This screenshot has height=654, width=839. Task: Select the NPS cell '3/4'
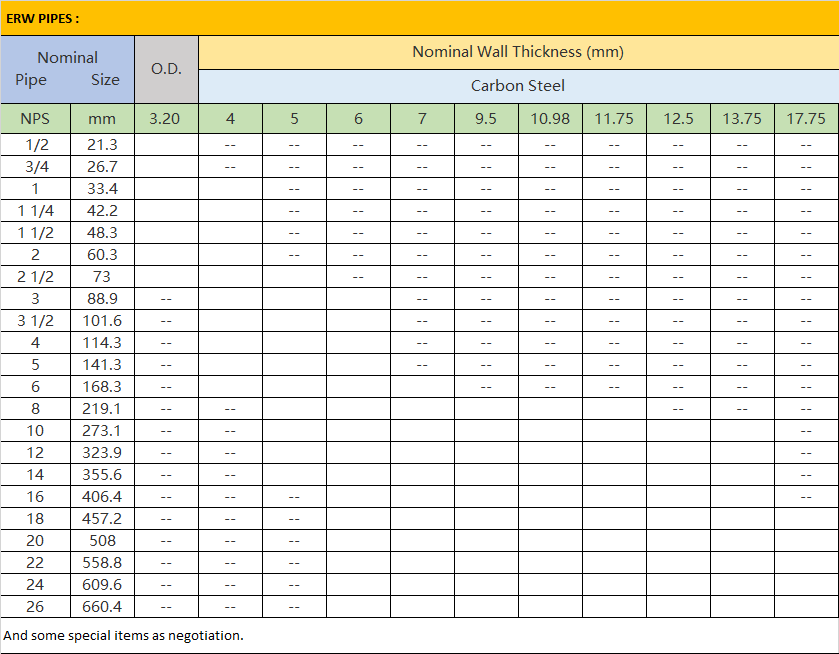pyautogui.click(x=35, y=166)
